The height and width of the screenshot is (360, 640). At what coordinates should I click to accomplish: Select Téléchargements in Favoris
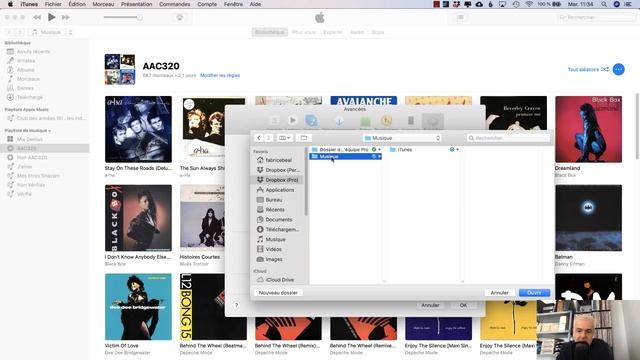click(x=278, y=229)
